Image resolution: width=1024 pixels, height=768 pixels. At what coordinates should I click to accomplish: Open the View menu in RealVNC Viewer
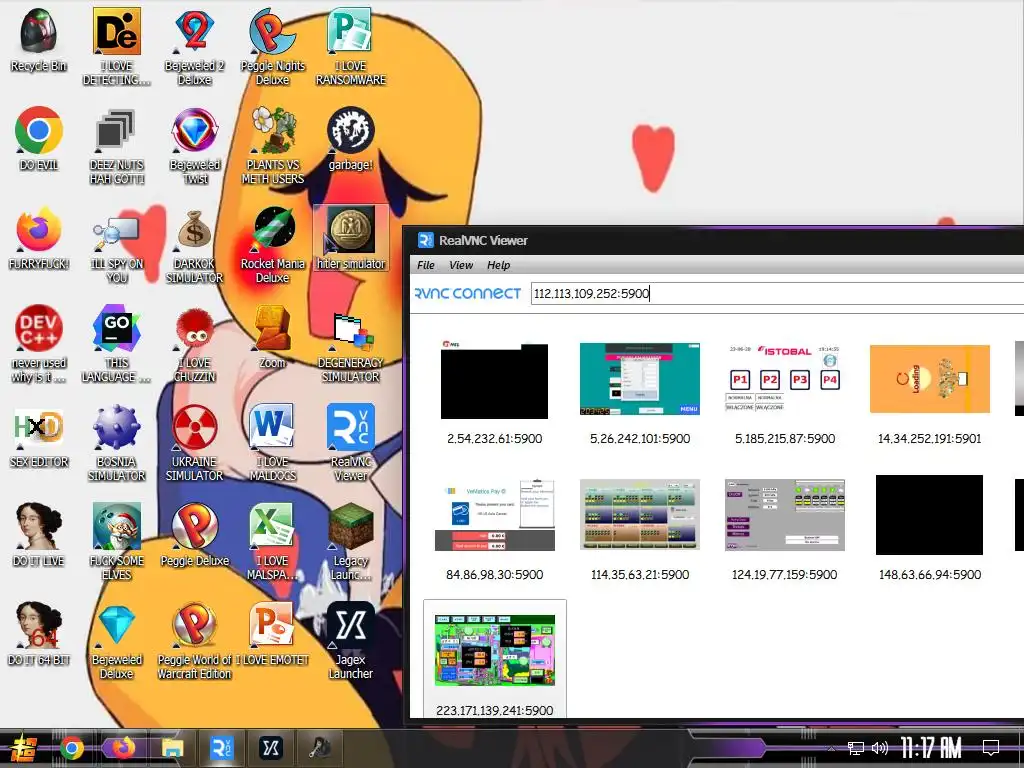(x=460, y=265)
